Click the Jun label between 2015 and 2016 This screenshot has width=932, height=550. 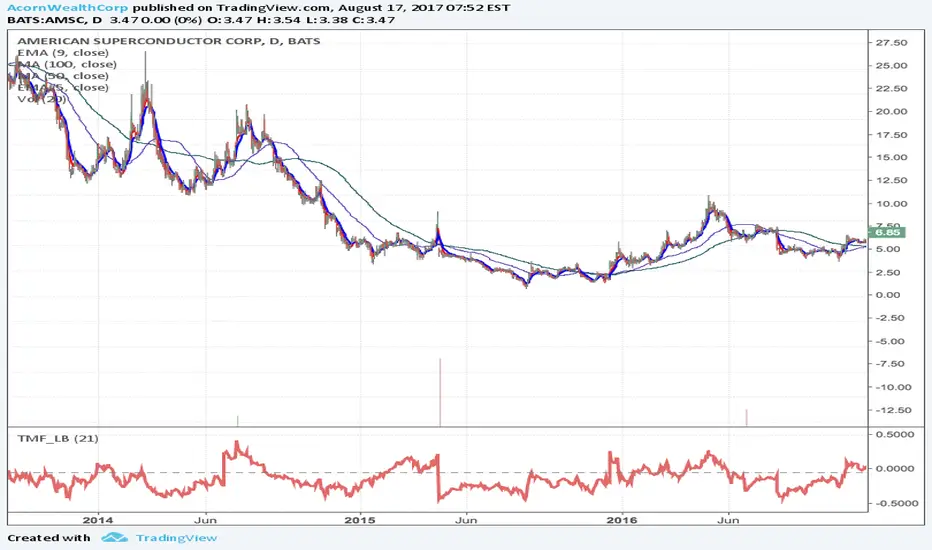pyautogui.click(x=466, y=520)
